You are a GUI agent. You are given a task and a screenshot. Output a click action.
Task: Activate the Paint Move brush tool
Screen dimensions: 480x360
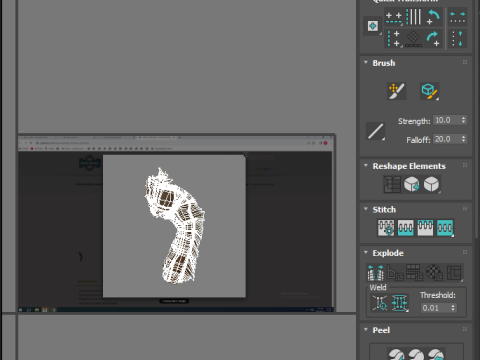click(396, 91)
